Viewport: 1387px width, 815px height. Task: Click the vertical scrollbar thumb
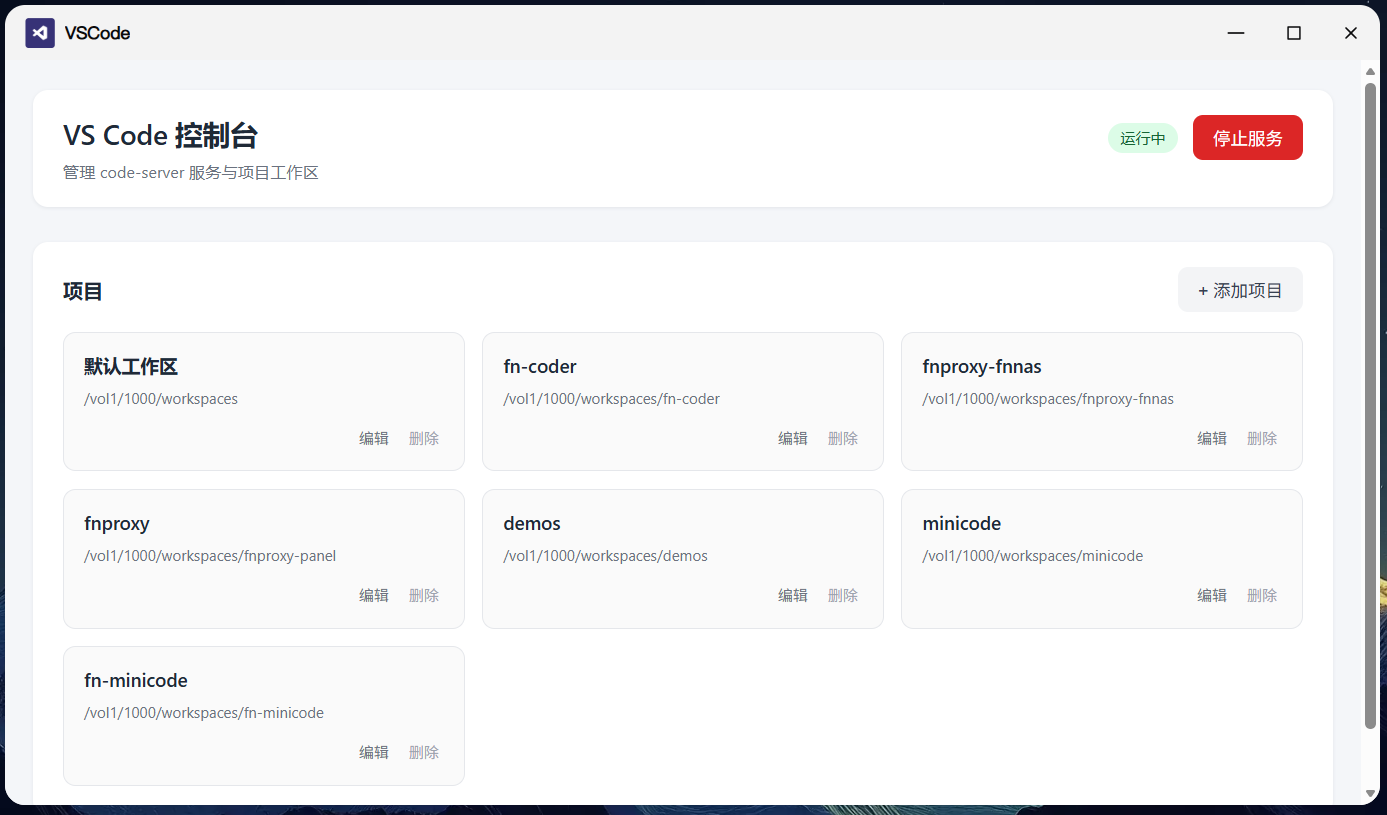[x=1371, y=405]
